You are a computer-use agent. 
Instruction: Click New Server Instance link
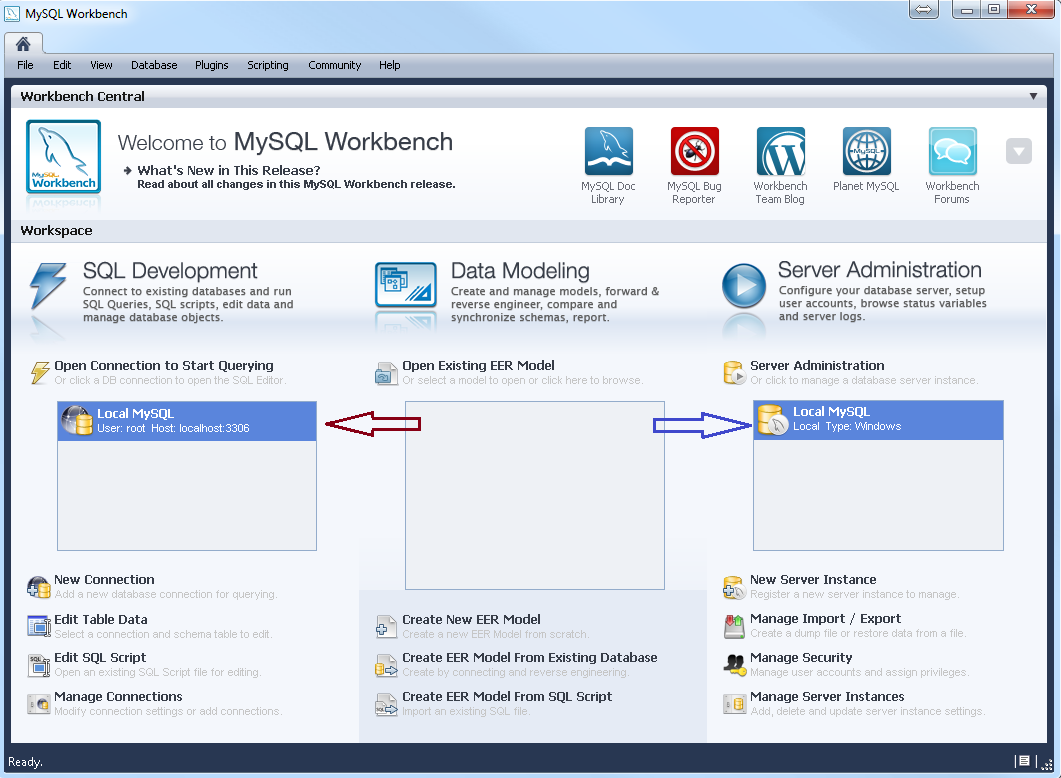click(x=813, y=580)
